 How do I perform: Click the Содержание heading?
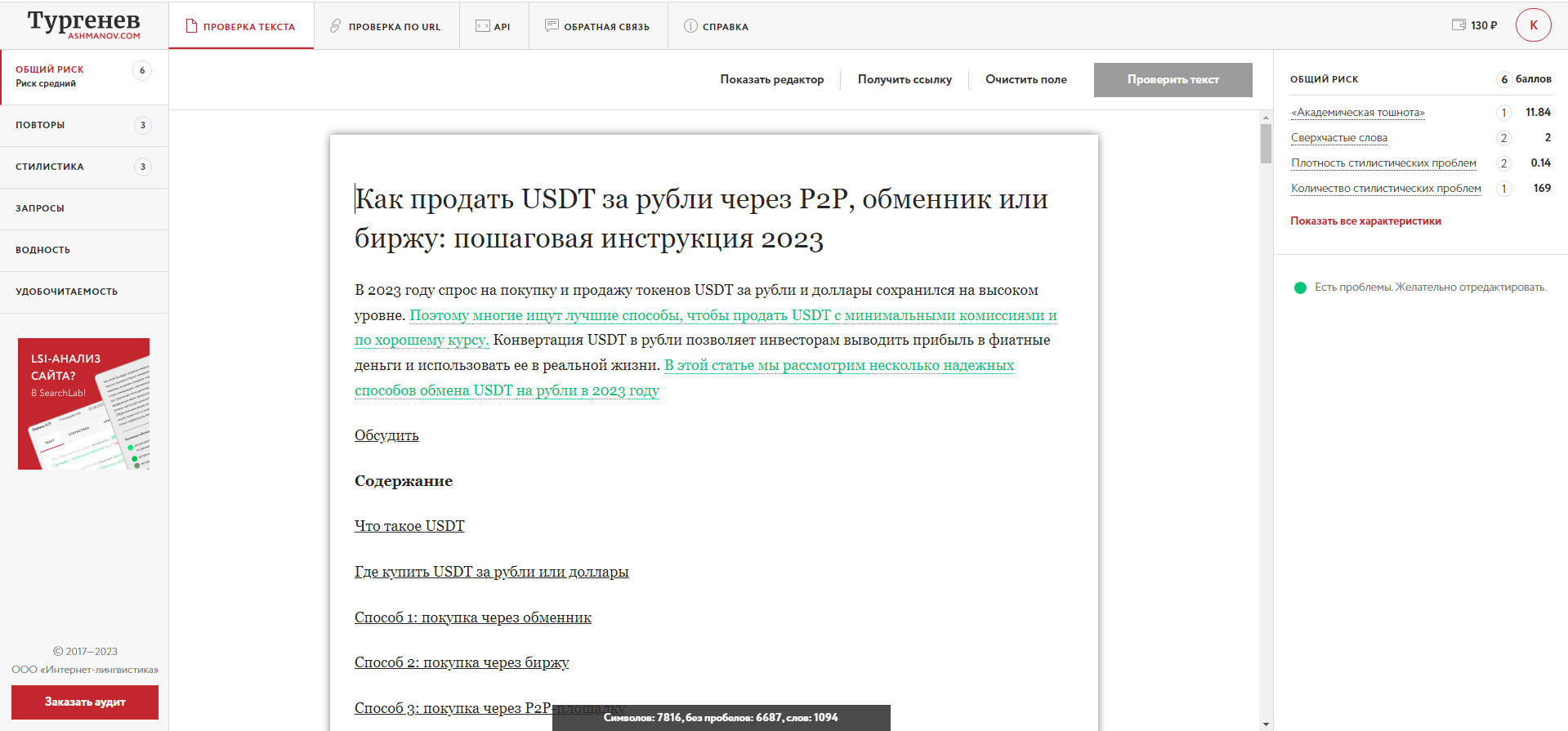coord(404,481)
